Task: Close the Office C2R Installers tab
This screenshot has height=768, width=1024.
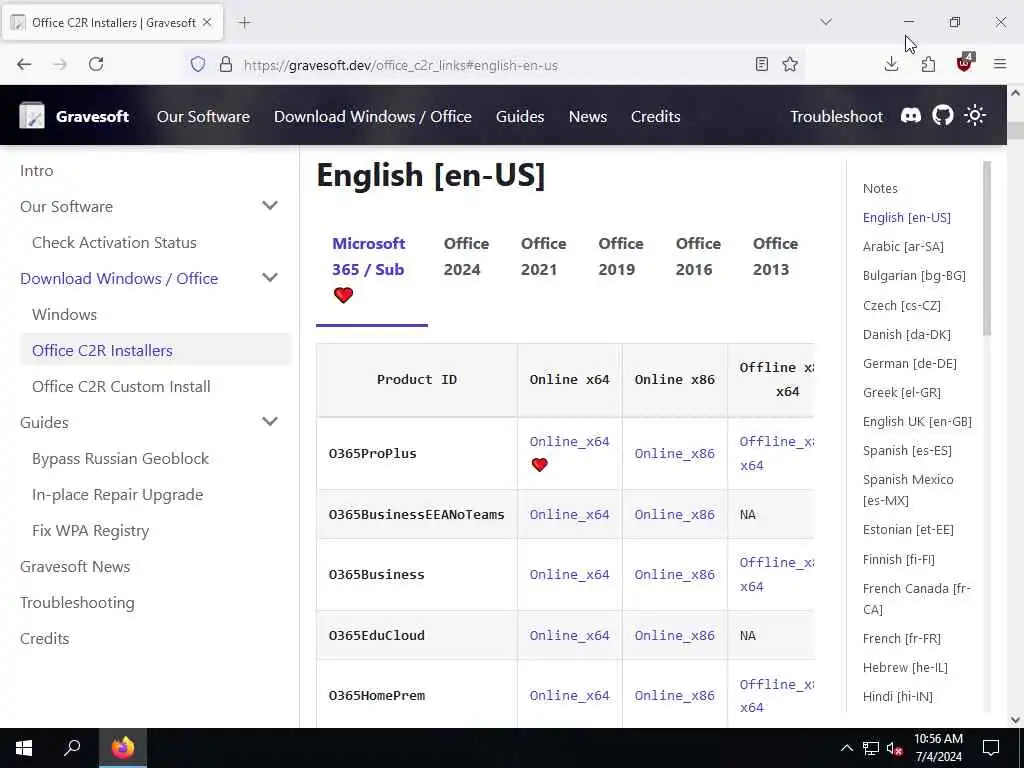Action: (x=207, y=22)
